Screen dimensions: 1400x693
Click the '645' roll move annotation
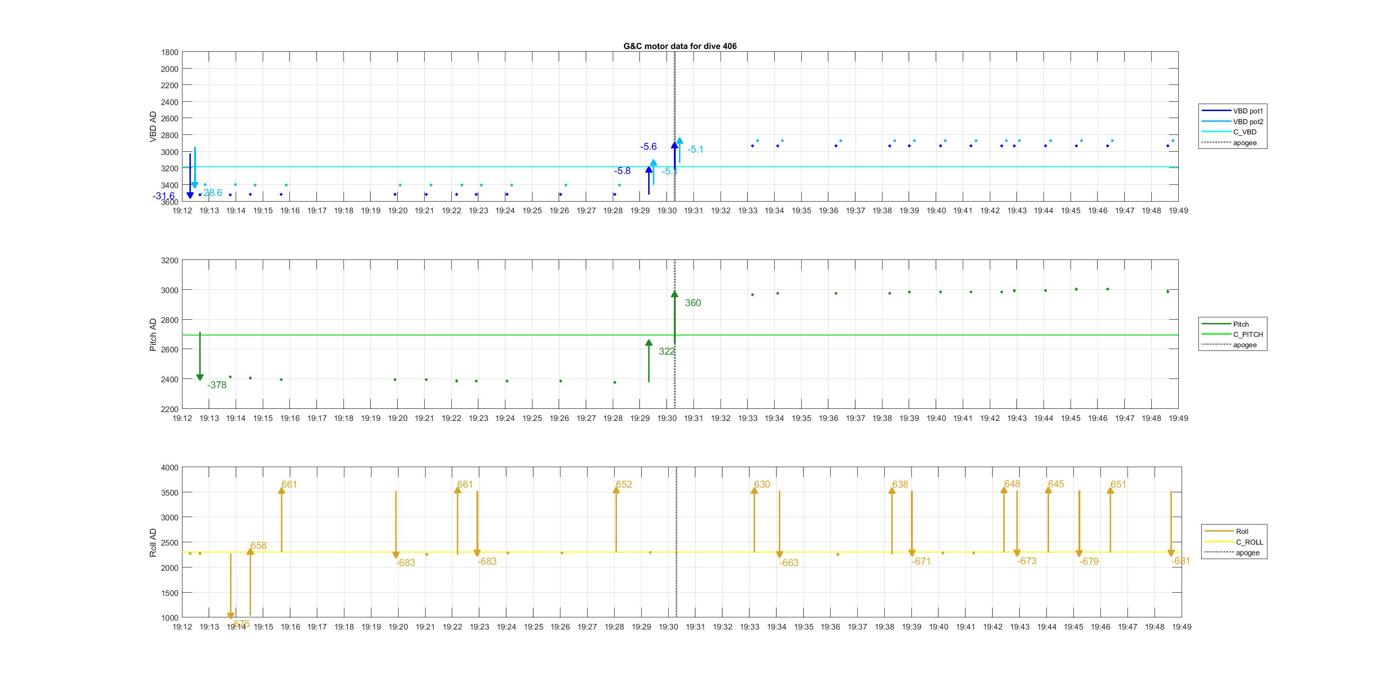click(1056, 484)
